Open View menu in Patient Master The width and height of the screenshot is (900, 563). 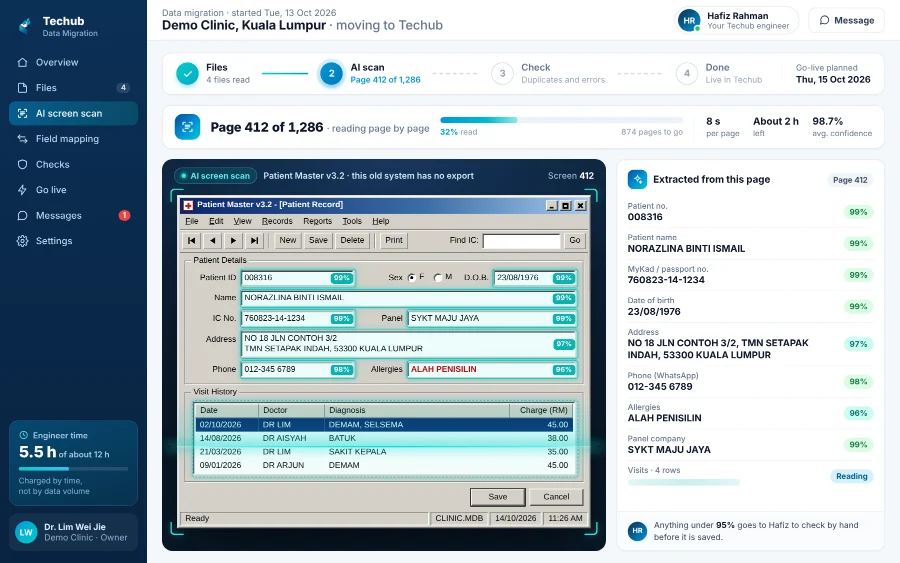point(242,221)
